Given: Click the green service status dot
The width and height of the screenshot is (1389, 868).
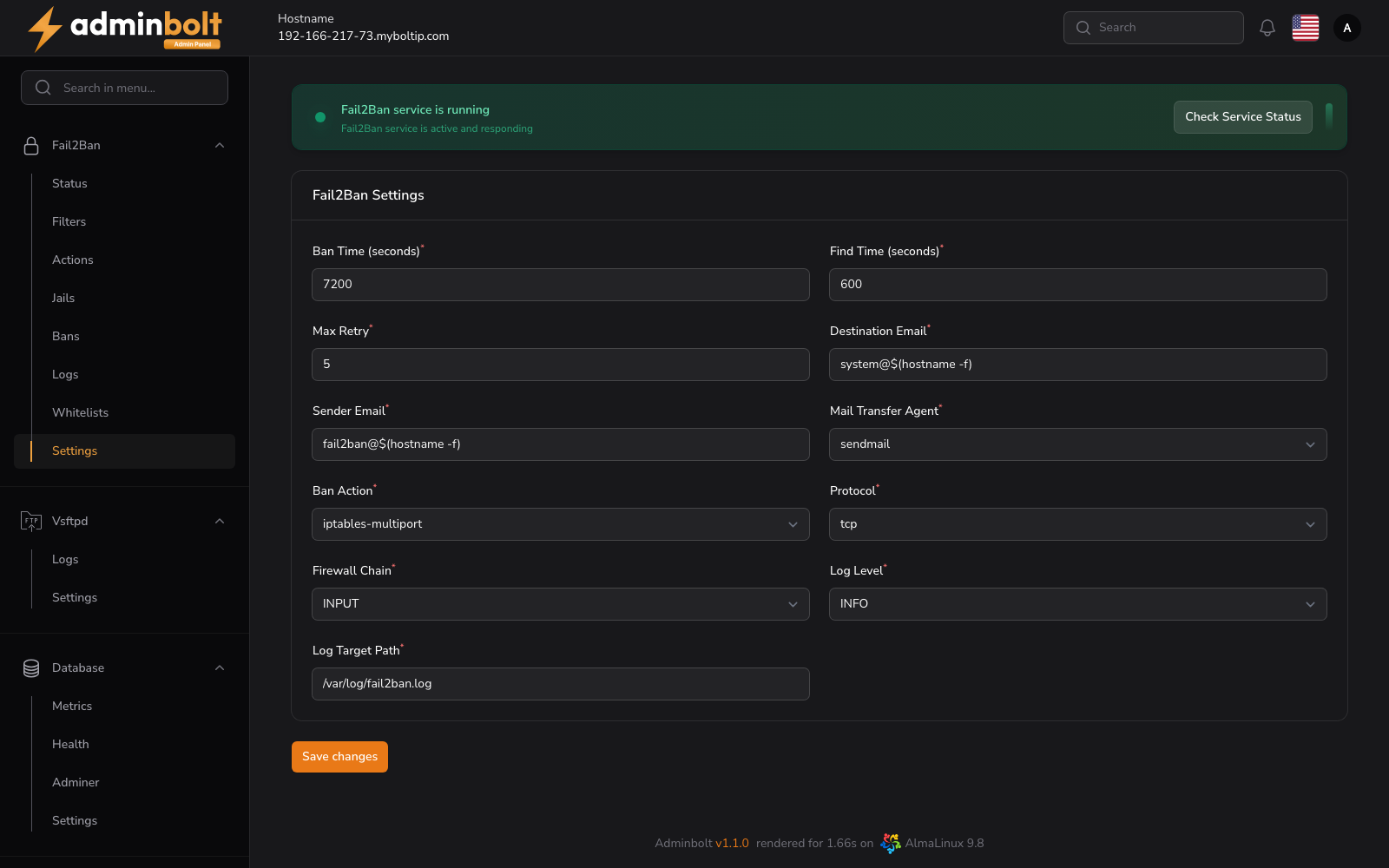Looking at the screenshot, I should (320, 117).
